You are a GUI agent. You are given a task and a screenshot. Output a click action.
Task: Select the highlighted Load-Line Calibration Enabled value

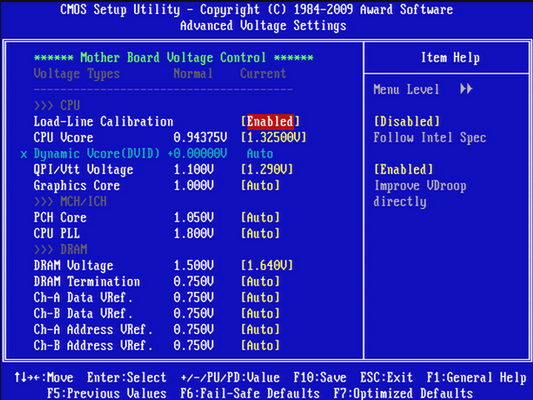pyautogui.click(x=270, y=121)
